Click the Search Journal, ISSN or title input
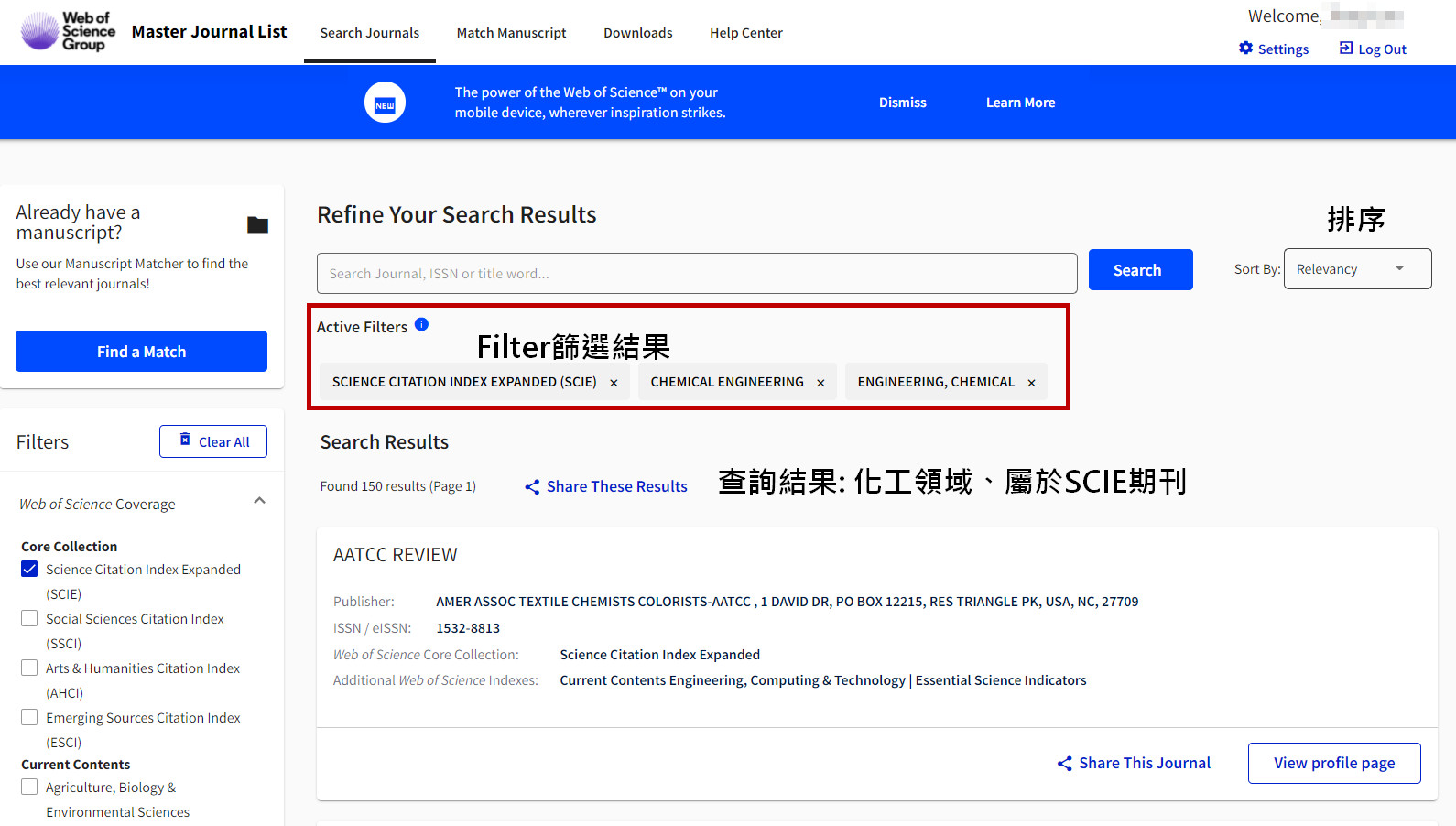 point(697,273)
